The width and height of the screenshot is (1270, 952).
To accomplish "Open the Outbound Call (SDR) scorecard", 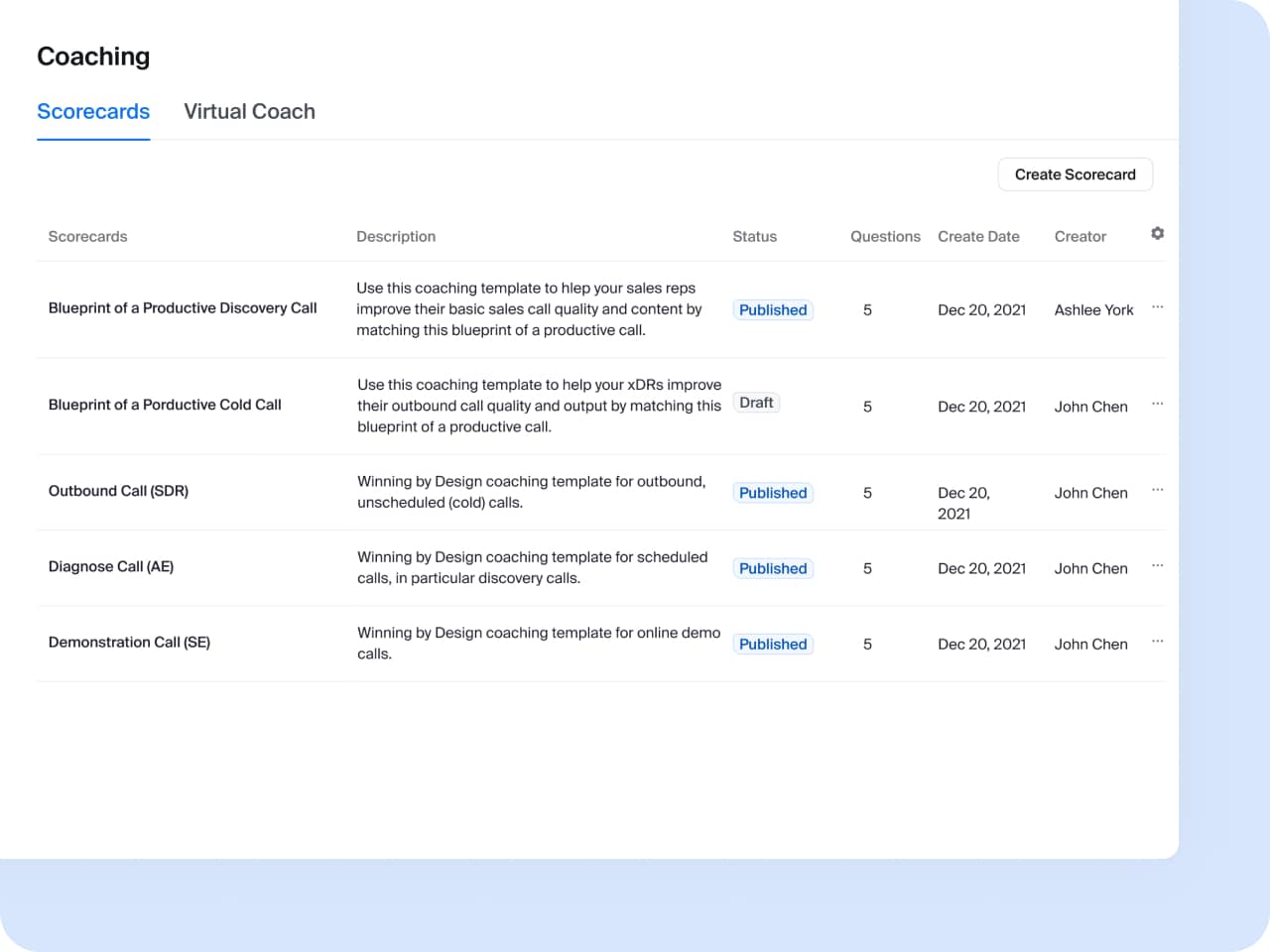I will 118,491.
